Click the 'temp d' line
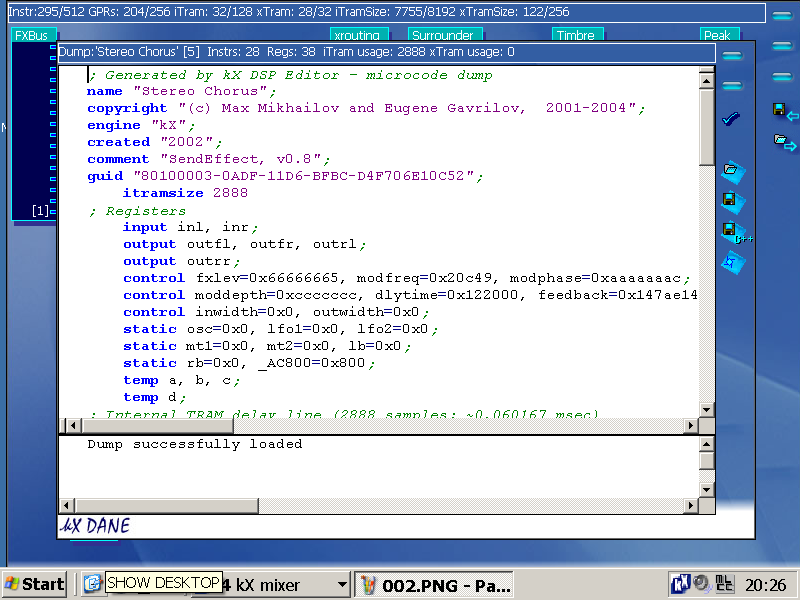The width and height of the screenshot is (800, 600). point(155,397)
